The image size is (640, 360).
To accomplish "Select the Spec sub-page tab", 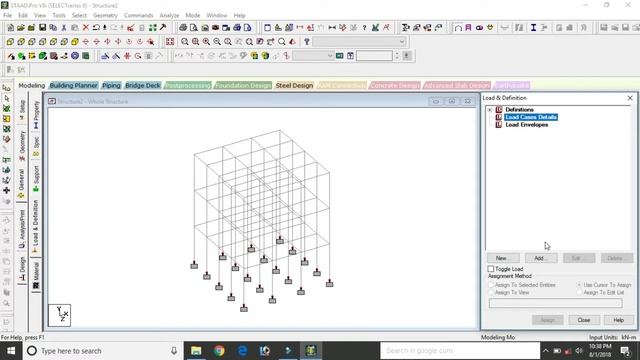I will pyautogui.click(x=36, y=146).
